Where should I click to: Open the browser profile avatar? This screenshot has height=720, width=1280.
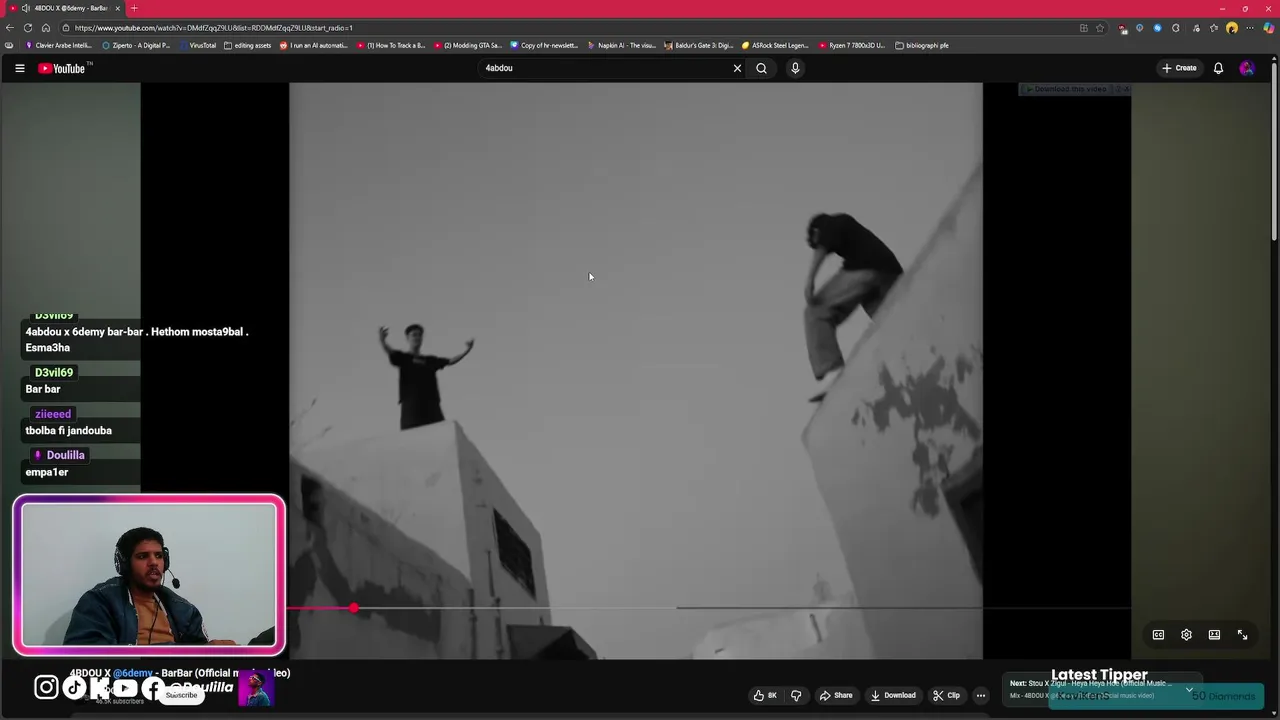(1232, 28)
